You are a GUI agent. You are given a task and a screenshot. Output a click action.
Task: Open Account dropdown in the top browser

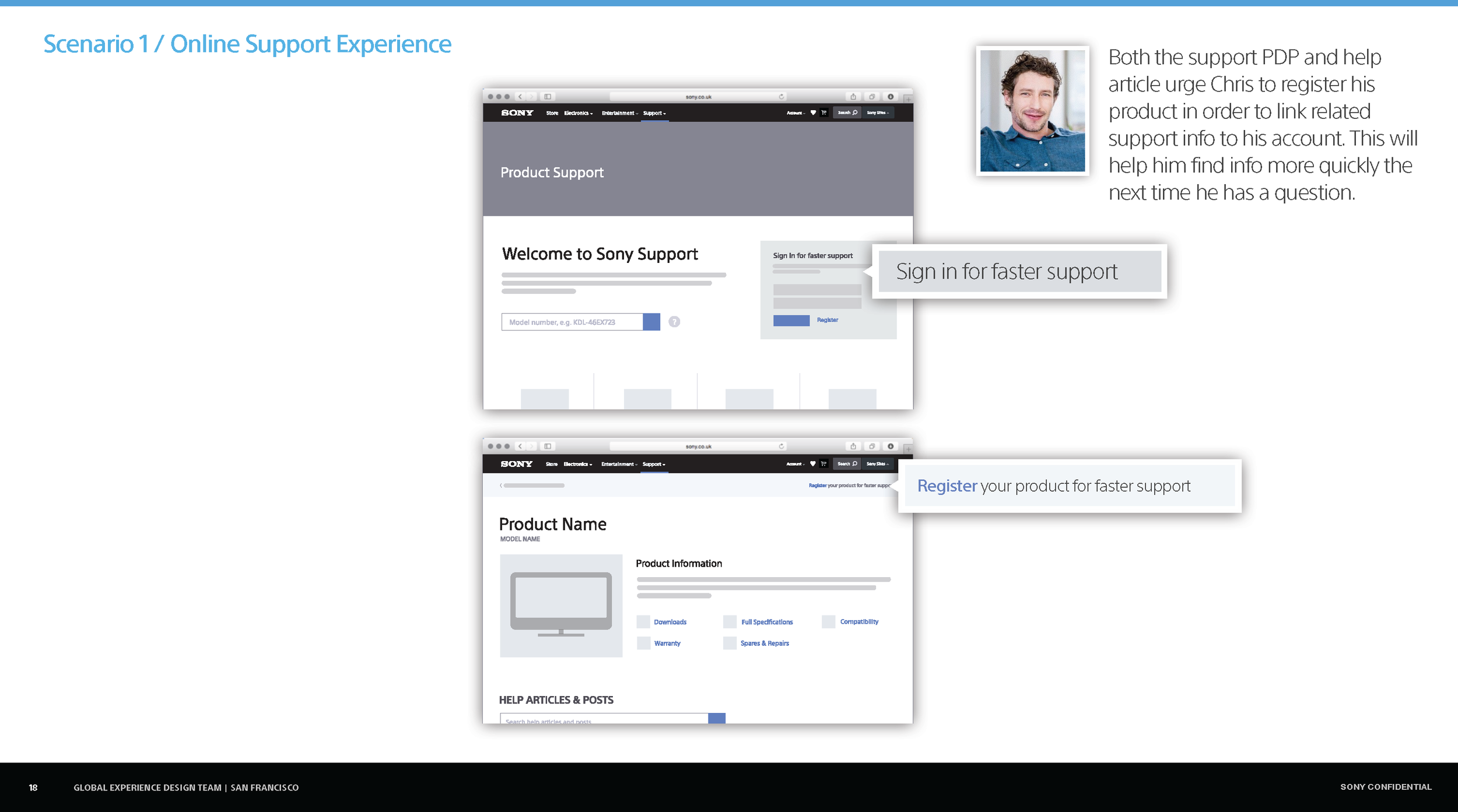[x=795, y=113]
